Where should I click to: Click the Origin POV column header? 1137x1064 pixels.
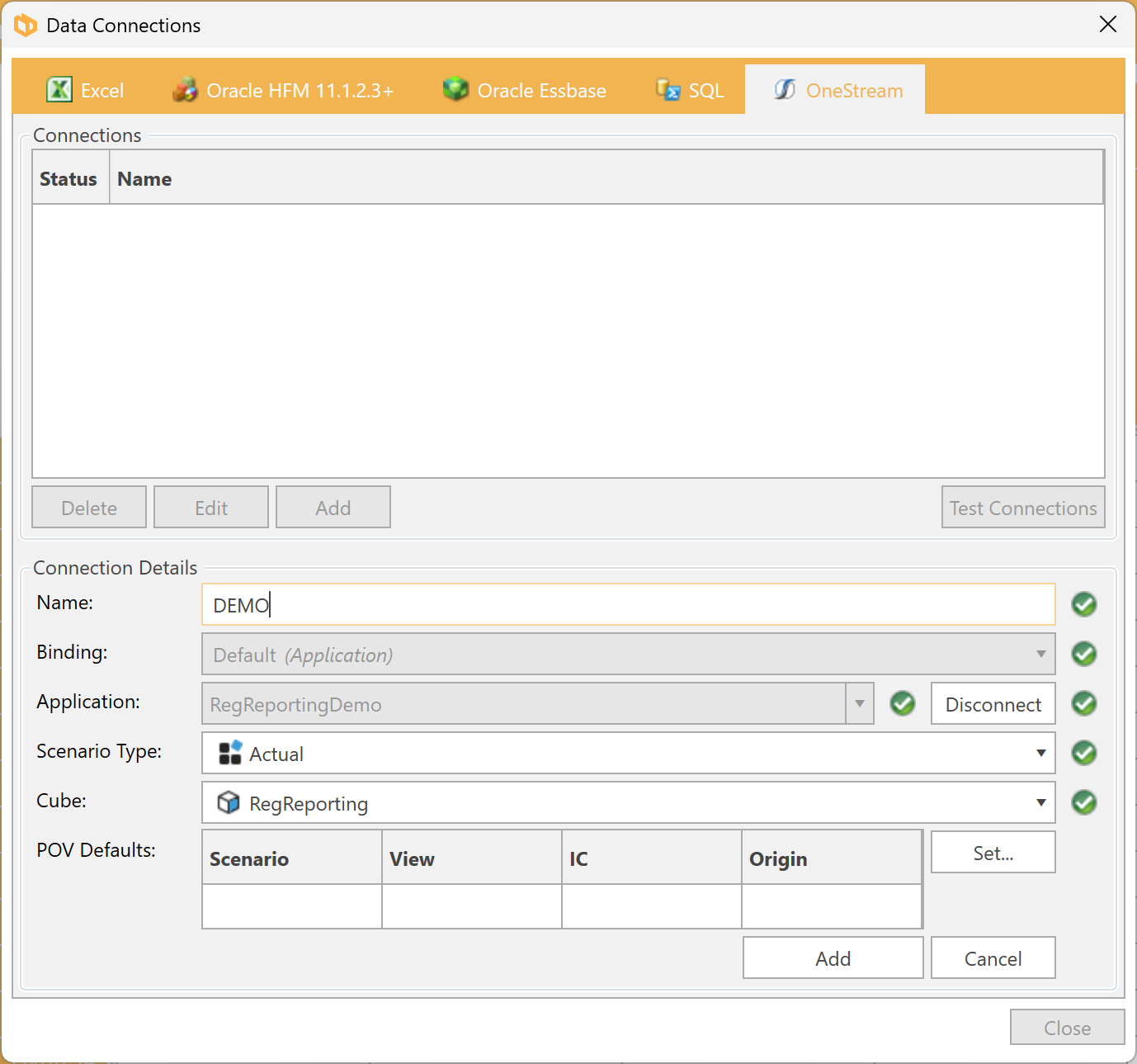(x=832, y=858)
